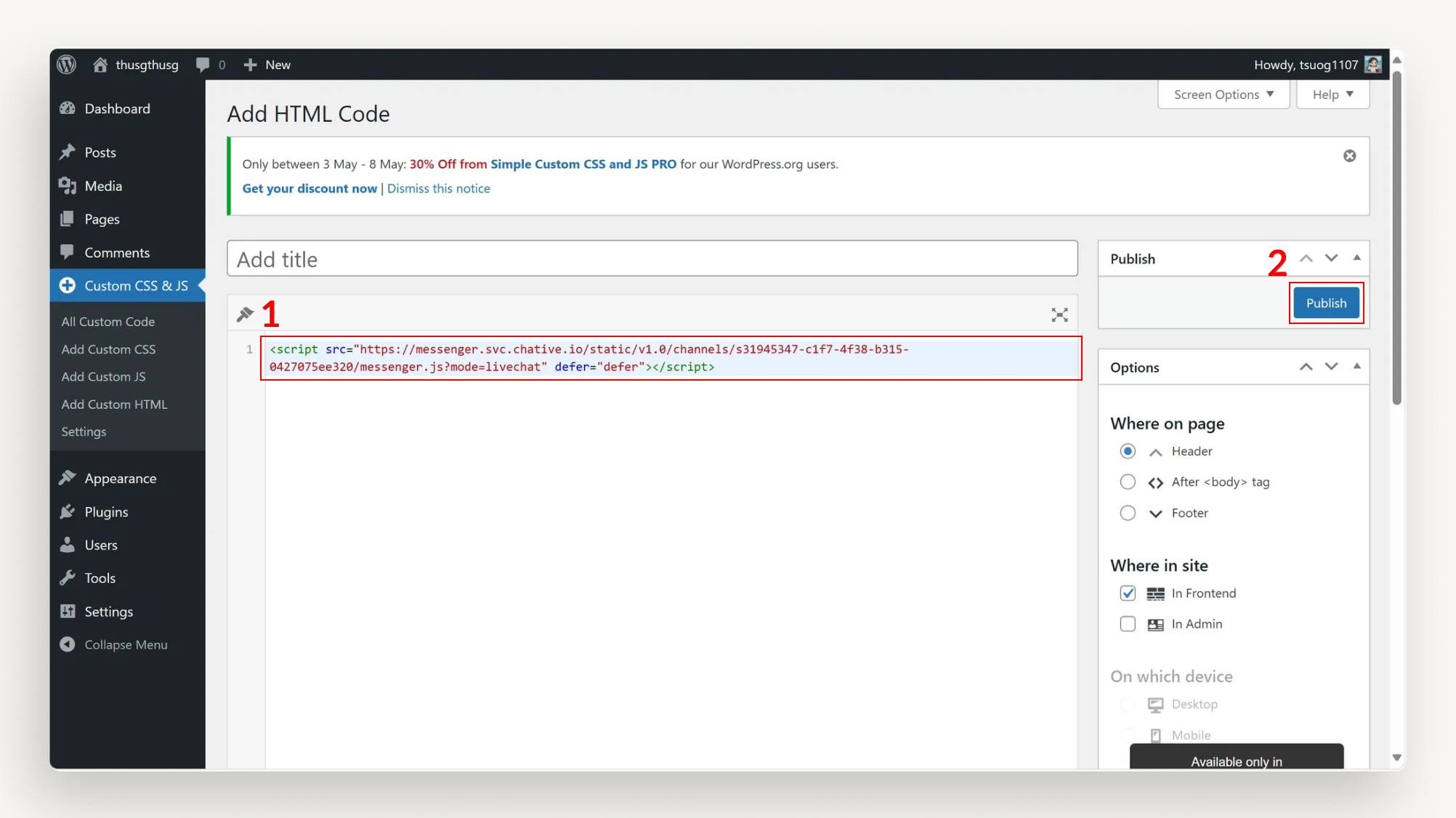This screenshot has width=1456, height=818.
Task: Open All Custom Code from the sidebar
Action: pyautogui.click(x=108, y=321)
